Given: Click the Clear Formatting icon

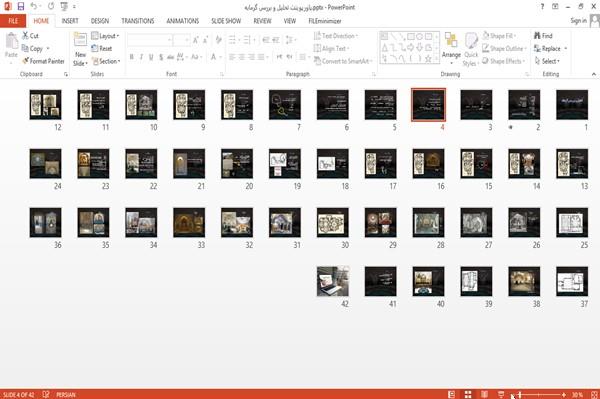Looking at the screenshot, I should click(218, 40).
